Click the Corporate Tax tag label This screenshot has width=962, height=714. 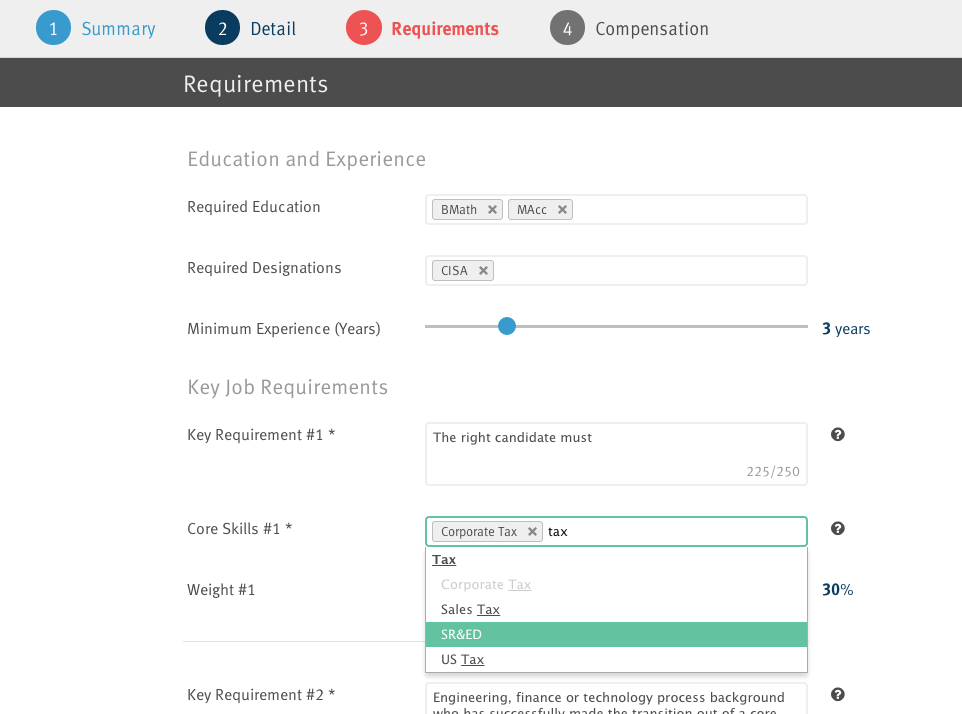pyautogui.click(x=479, y=532)
